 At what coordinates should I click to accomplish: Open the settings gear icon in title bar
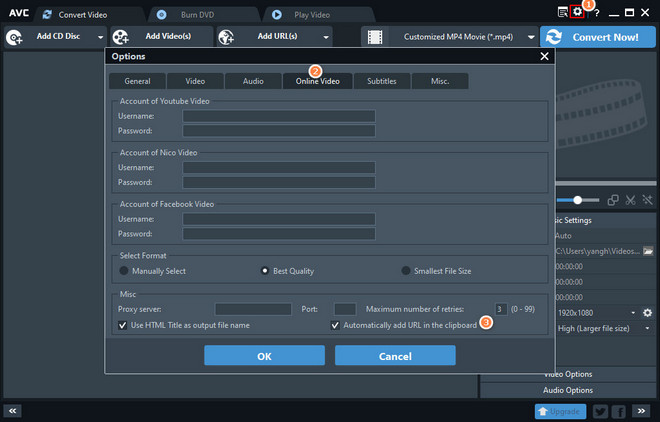tap(578, 12)
